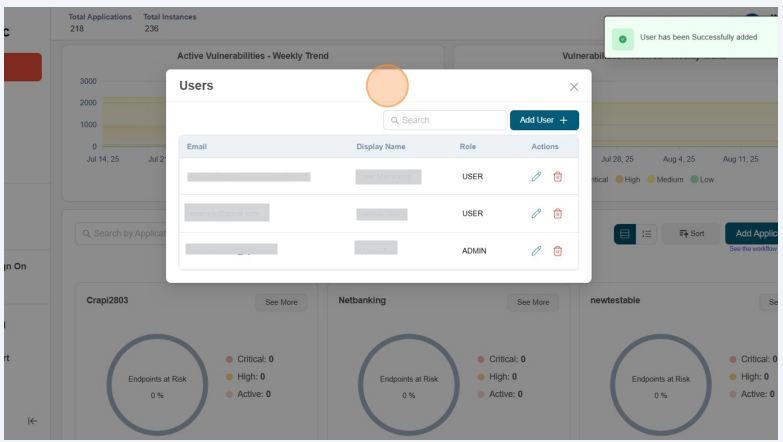Delete the second USER row with trash icon
783x442 pixels.
(x=558, y=213)
